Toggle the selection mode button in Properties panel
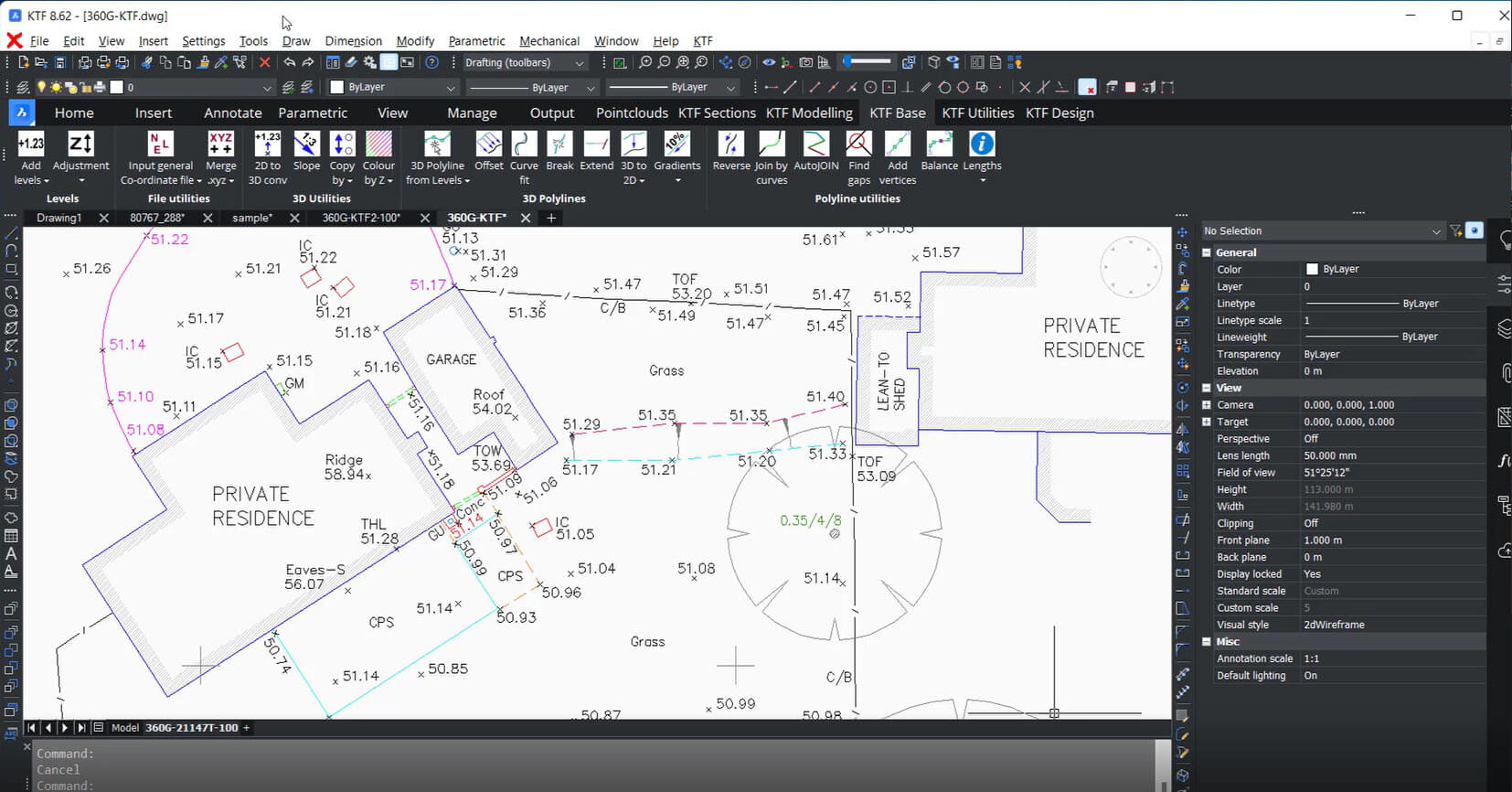 [x=1474, y=230]
